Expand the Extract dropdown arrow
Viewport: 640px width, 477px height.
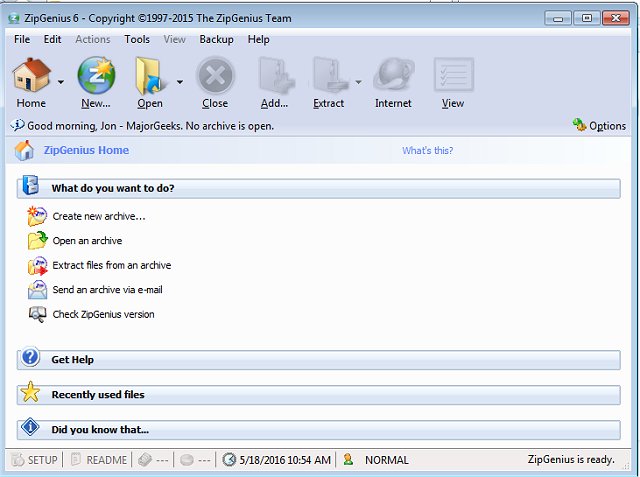pos(358,82)
